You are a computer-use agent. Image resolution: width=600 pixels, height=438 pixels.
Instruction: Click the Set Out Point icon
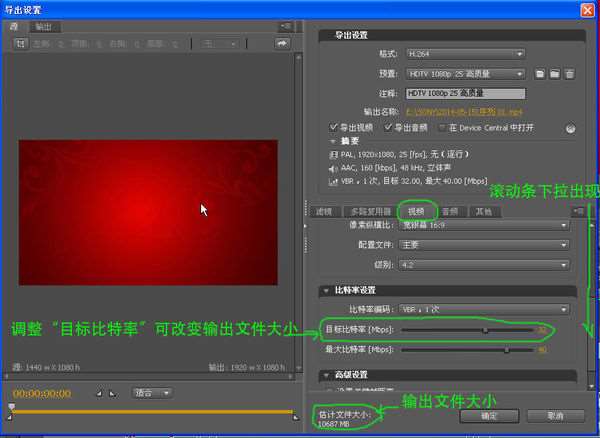coord(112,393)
